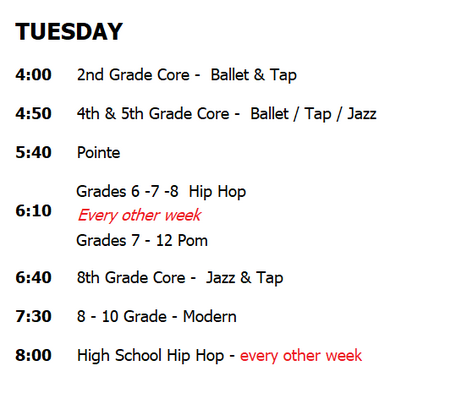
Task: Click 8 - 10 Grade Modern entry
Action: point(157,317)
